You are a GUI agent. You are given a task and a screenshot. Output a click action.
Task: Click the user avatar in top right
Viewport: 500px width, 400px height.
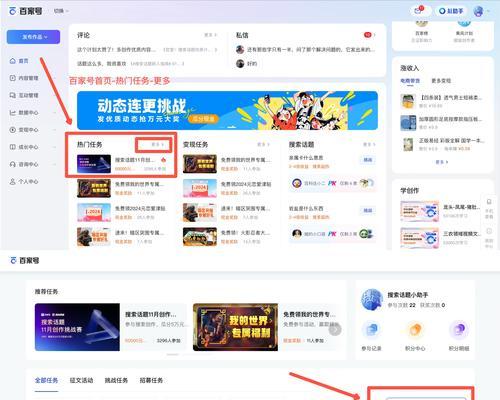479,11
